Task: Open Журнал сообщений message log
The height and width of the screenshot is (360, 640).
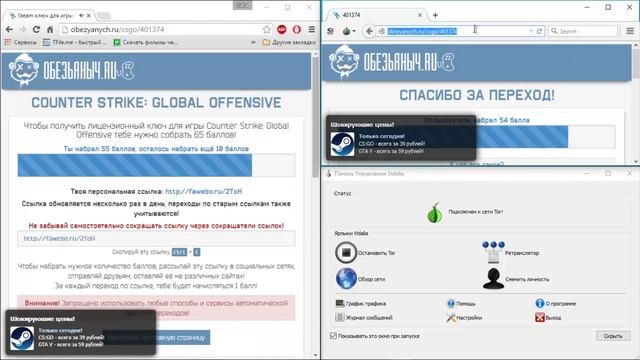Action: 364,317
